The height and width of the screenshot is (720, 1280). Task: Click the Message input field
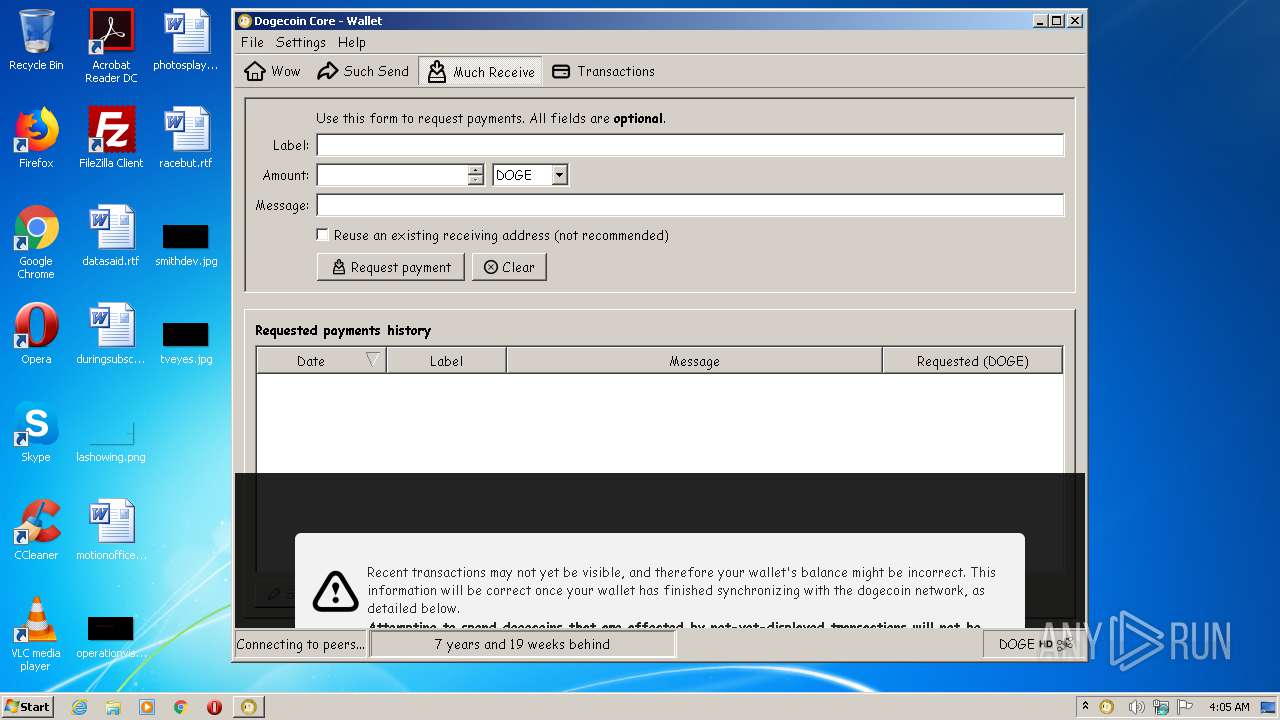690,205
